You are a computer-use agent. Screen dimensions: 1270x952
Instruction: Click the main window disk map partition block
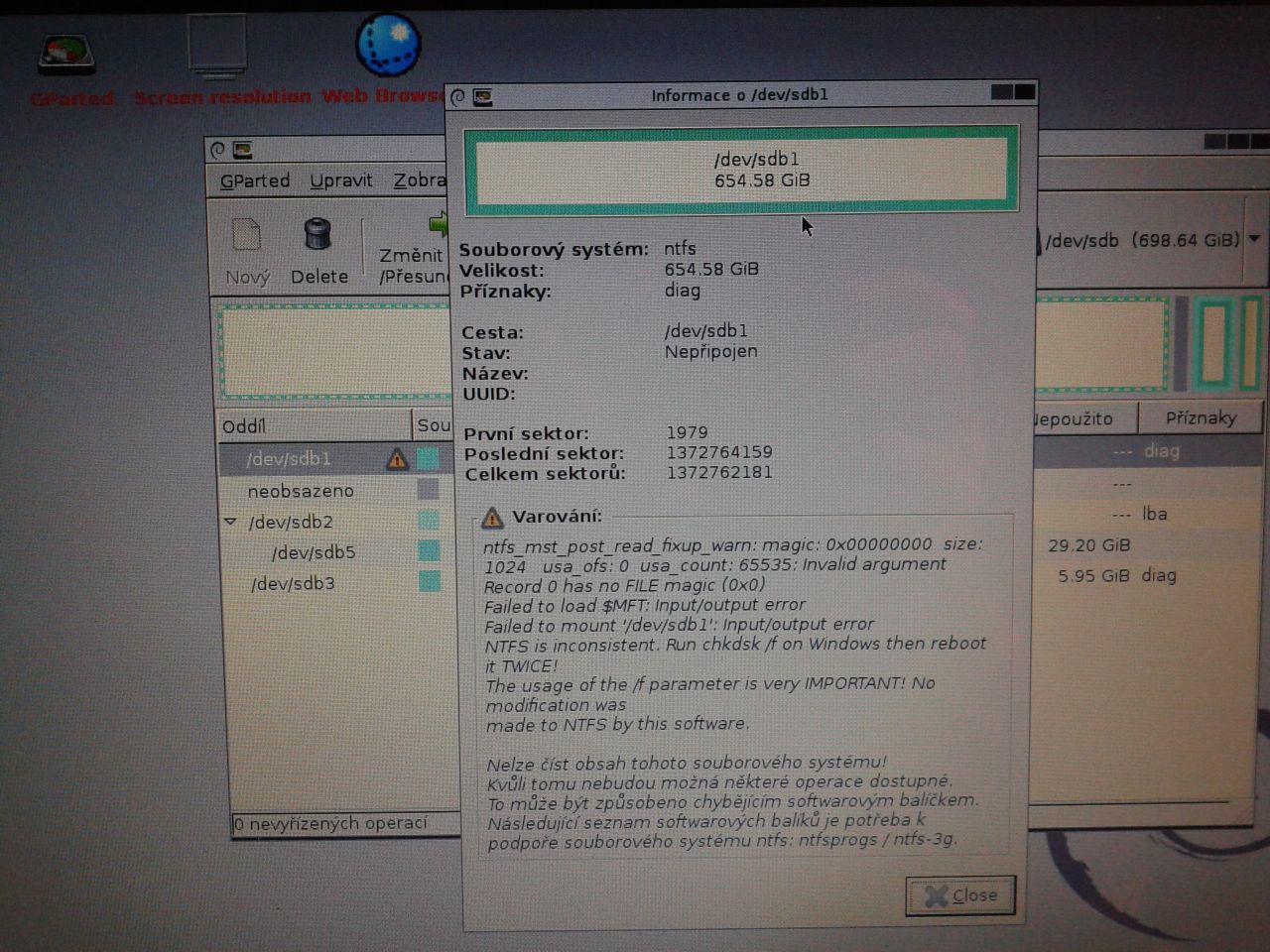333,351
